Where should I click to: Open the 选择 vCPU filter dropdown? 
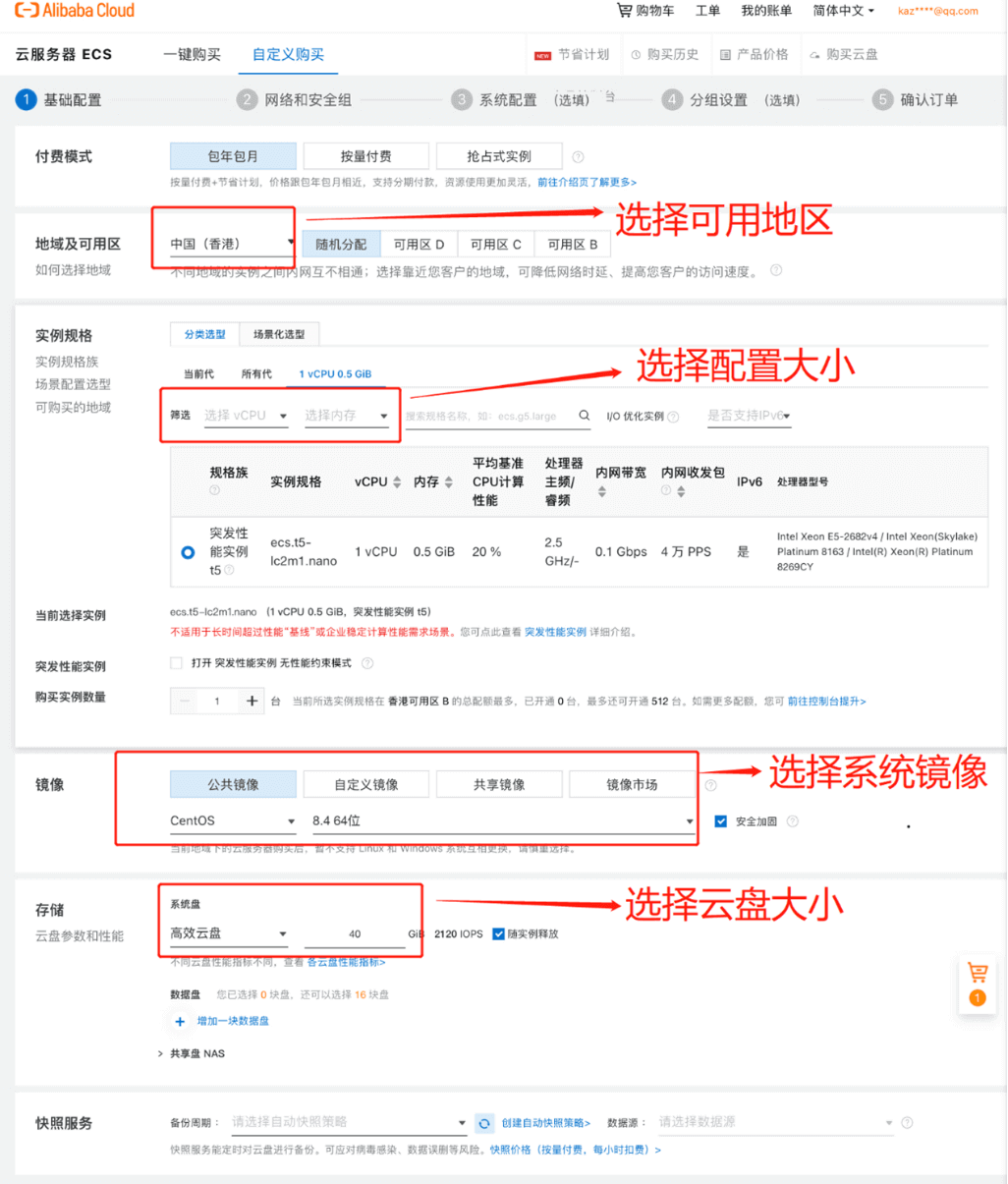click(x=246, y=416)
